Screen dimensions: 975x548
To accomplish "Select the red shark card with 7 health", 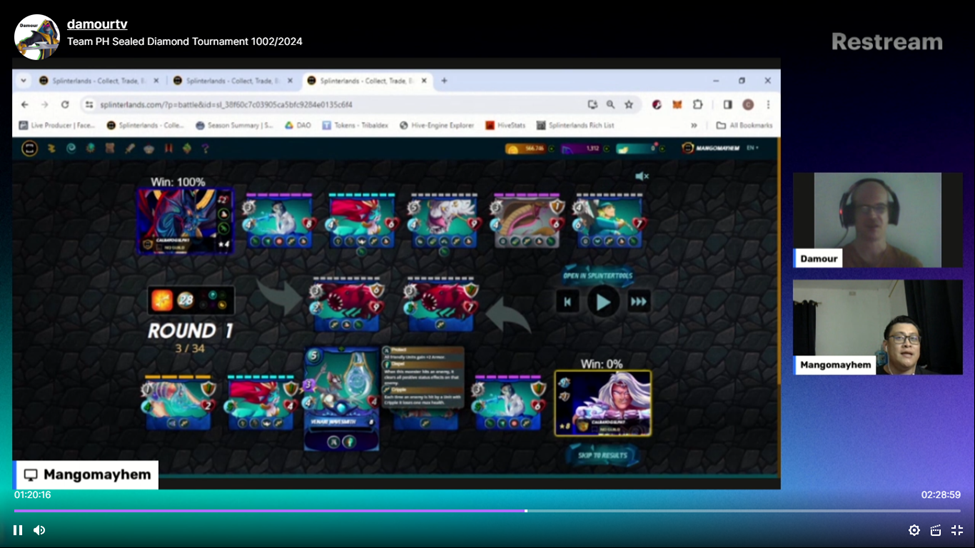I will (x=441, y=304).
